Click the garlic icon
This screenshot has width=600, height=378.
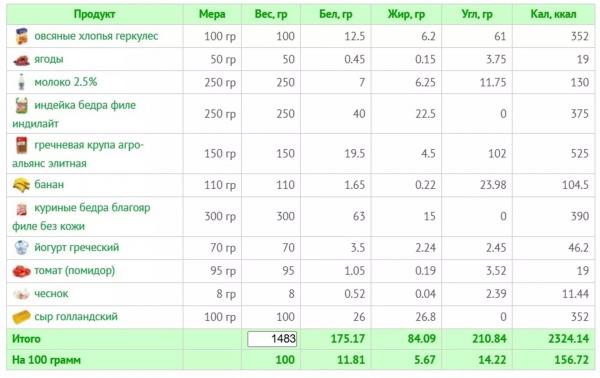(x=21, y=294)
